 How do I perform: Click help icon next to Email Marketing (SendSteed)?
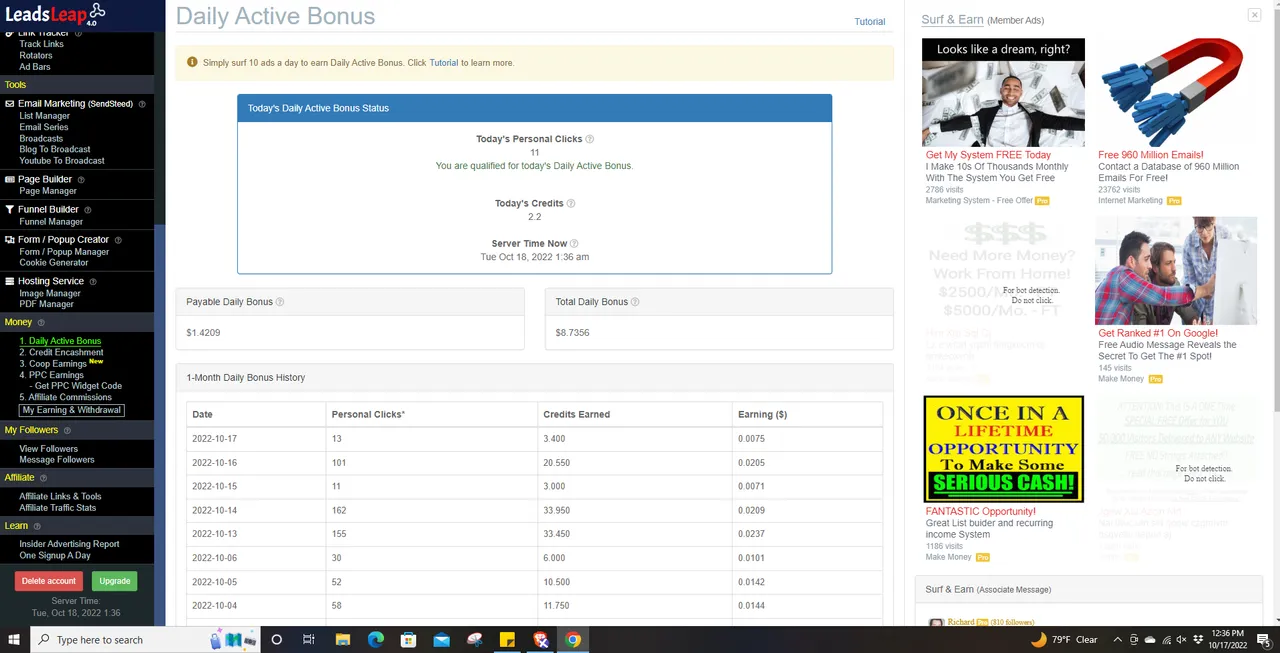tap(142, 104)
